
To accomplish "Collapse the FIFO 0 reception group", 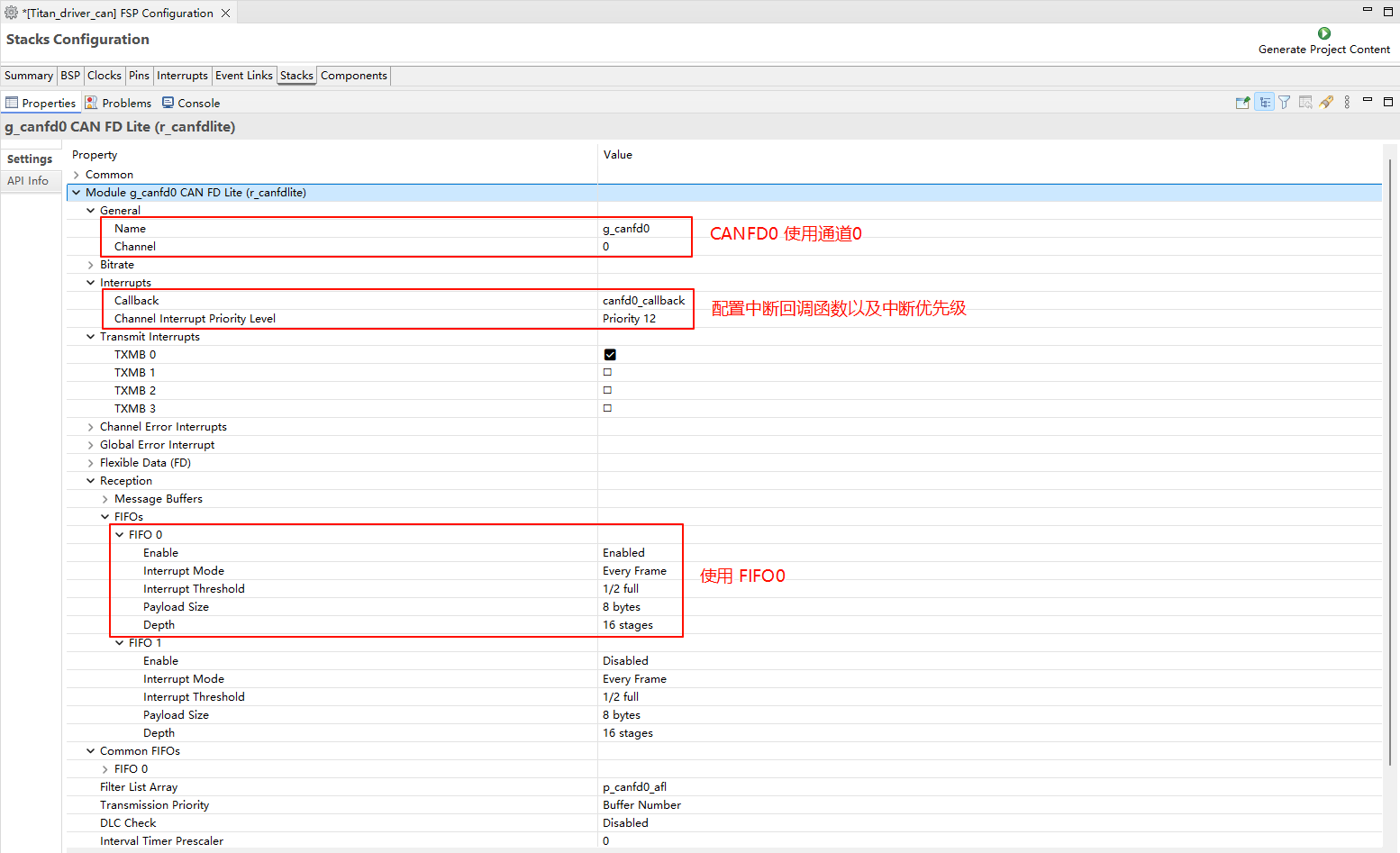I will 120,535.
